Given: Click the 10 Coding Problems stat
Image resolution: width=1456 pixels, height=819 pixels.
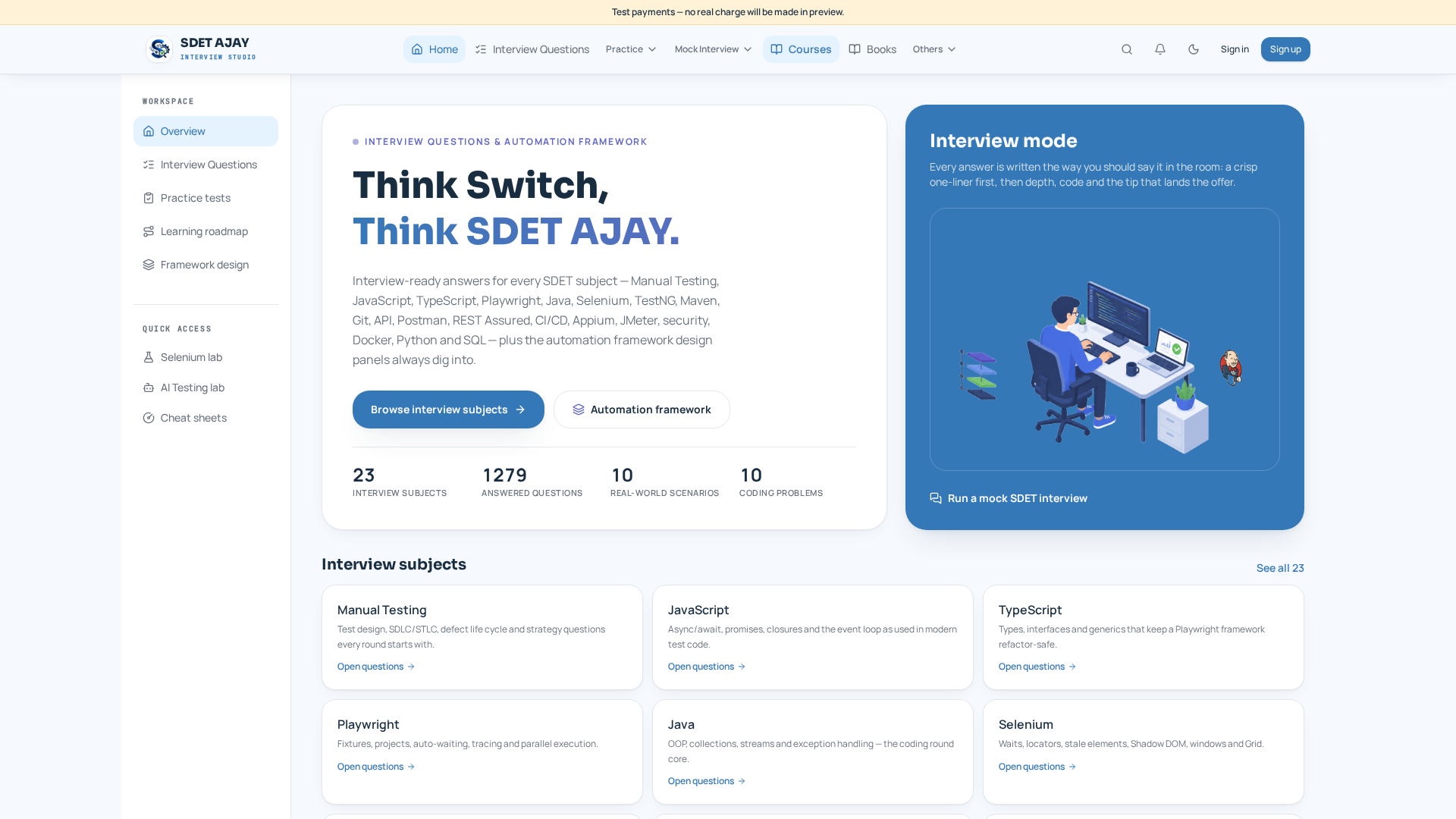Looking at the screenshot, I should 781,482.
